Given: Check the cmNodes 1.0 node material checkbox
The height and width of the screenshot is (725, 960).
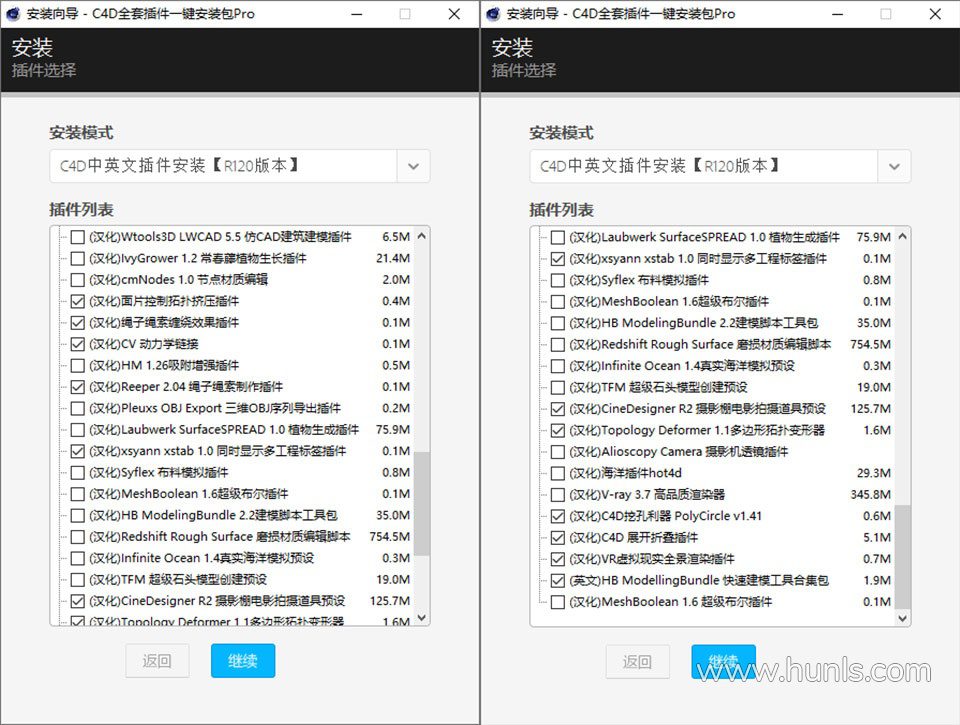Looking at the screenshot, I should click(x=77, y=279).
